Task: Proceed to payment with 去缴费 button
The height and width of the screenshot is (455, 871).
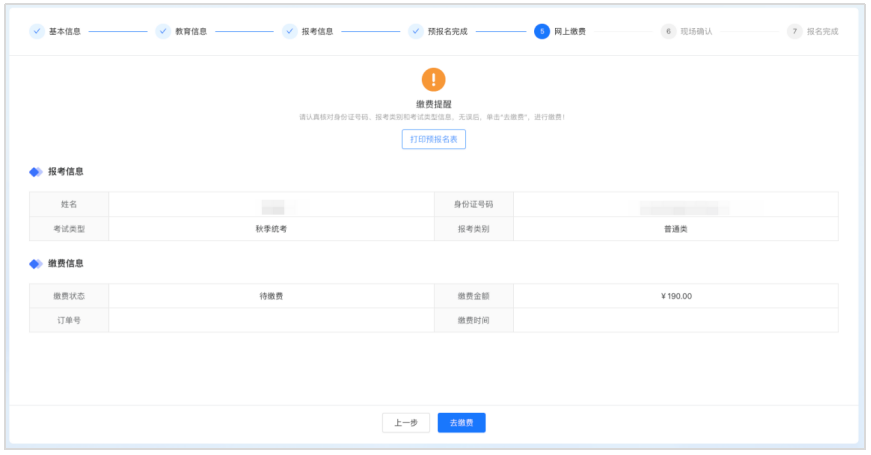Action: click(x=461, y=423)
